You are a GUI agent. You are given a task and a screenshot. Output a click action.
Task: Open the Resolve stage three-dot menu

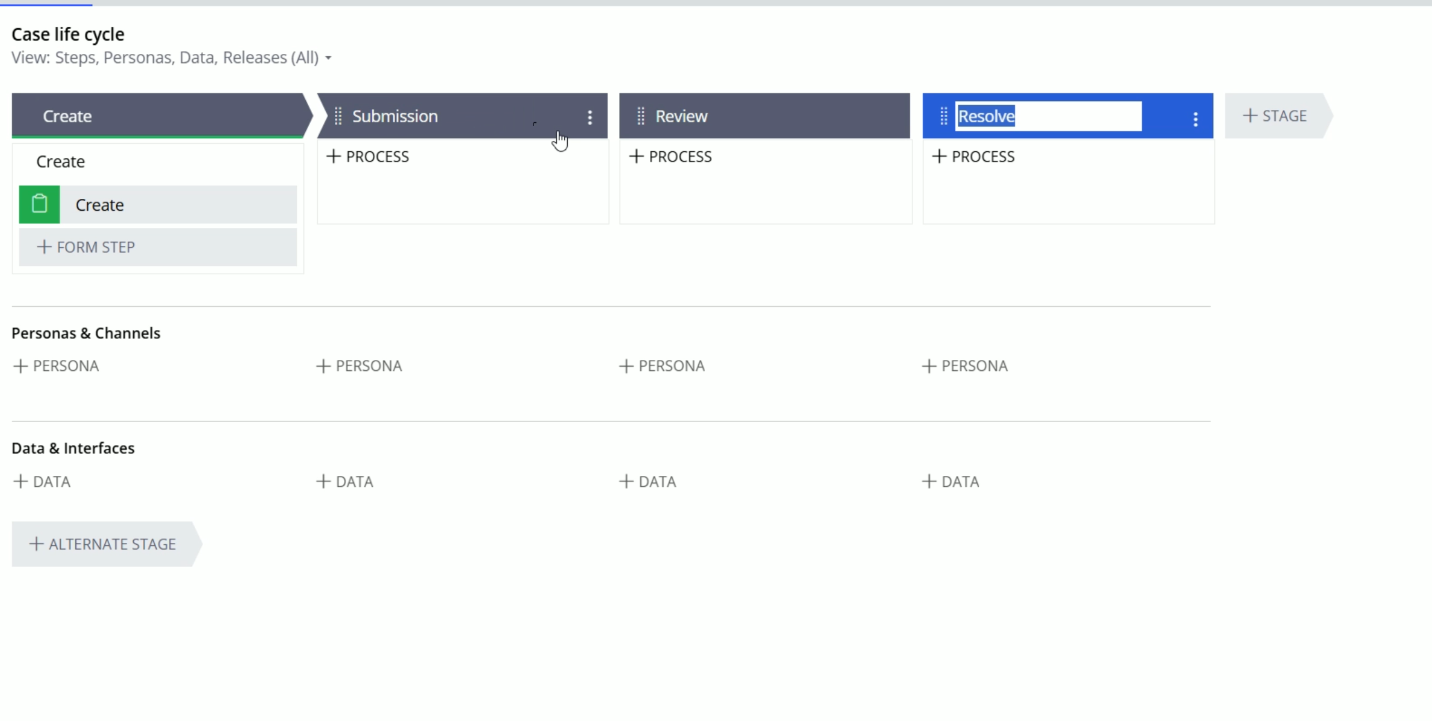click(x=1195, y=119)
